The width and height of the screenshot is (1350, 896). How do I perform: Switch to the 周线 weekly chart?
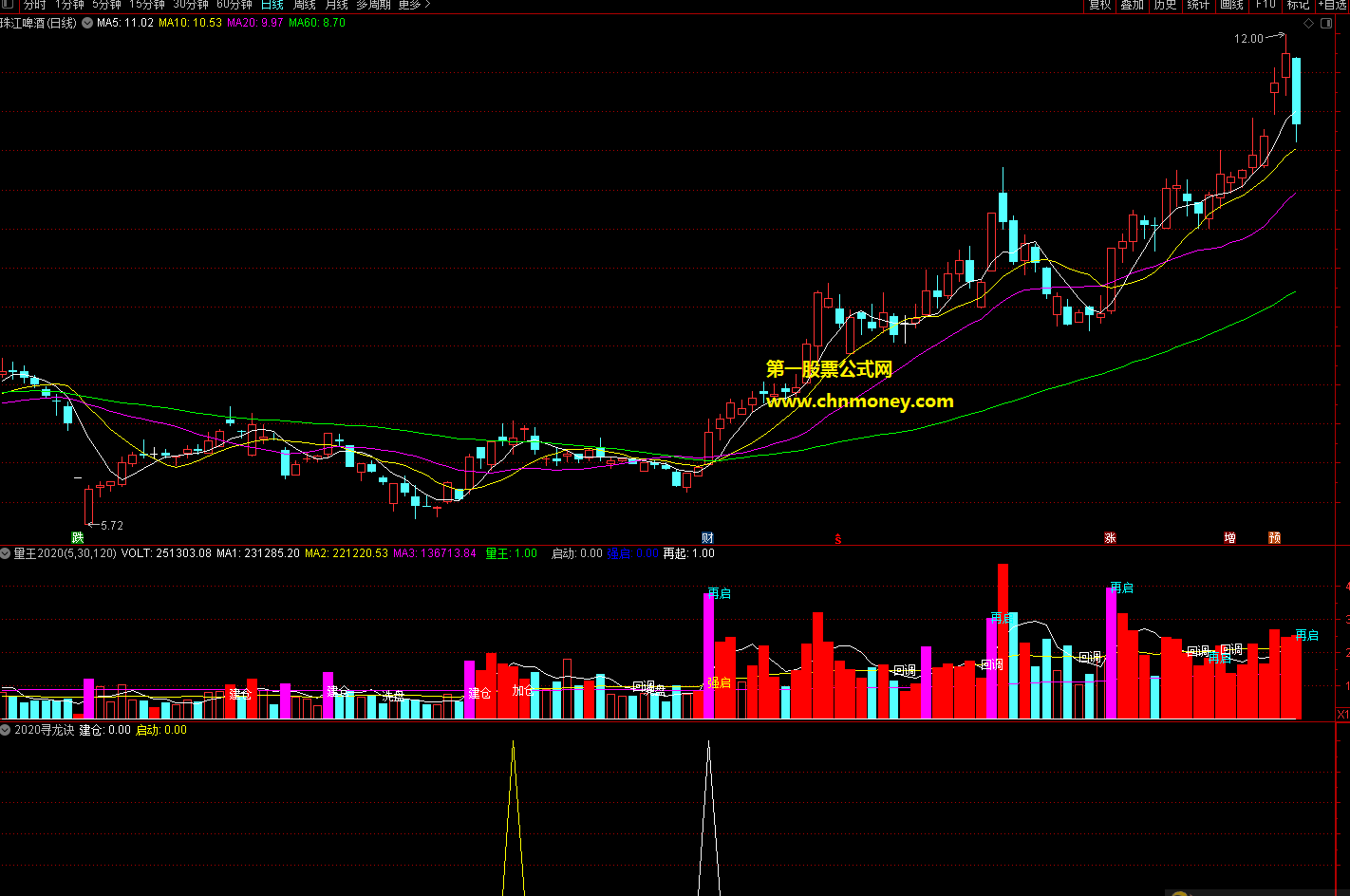pyautogui.click(x=304, y=5)
